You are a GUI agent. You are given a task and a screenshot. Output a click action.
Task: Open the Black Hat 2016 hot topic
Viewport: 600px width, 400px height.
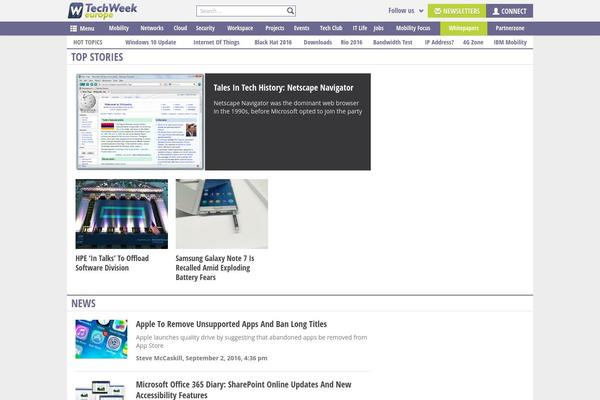[x=273, y=42]
